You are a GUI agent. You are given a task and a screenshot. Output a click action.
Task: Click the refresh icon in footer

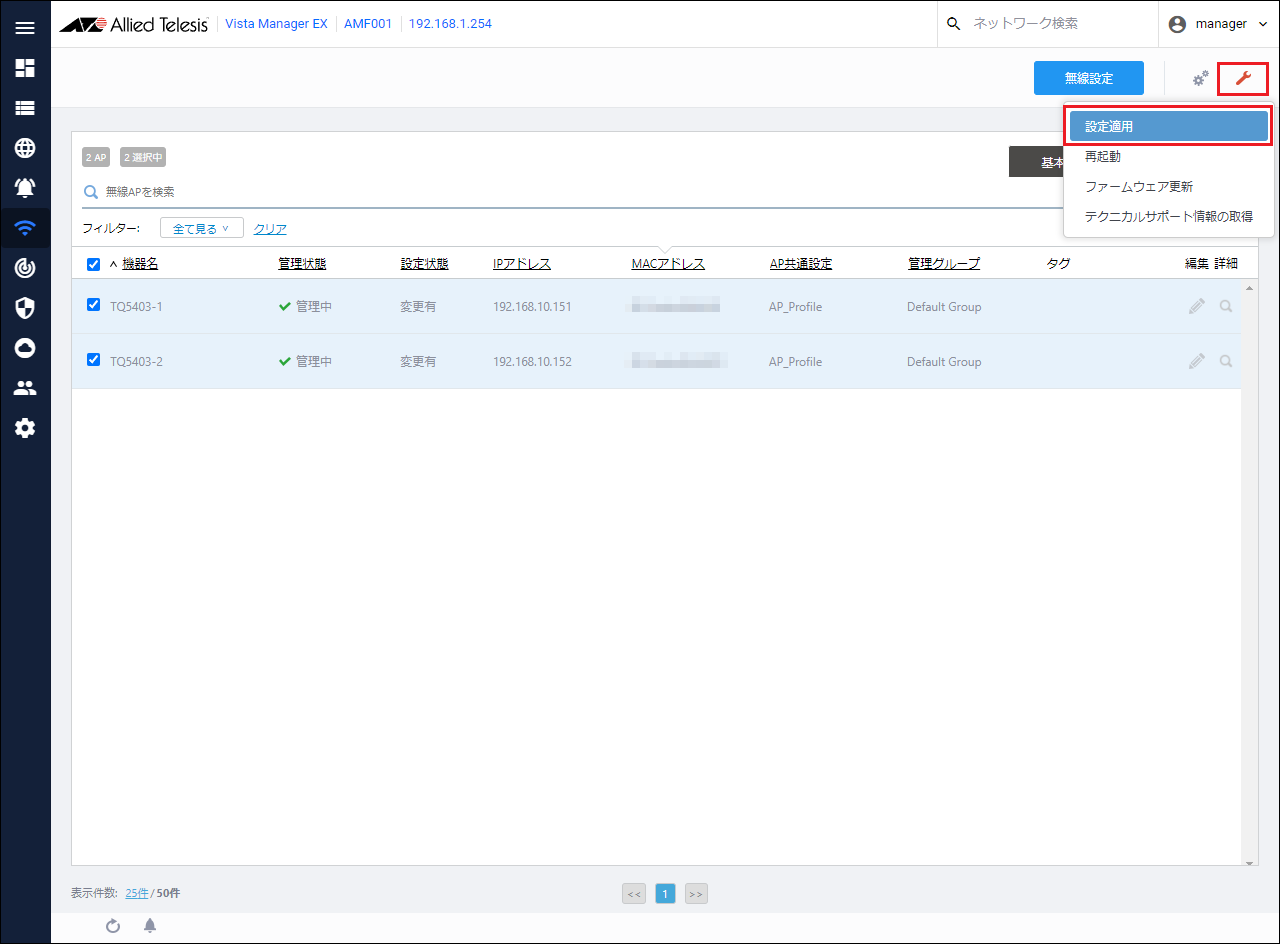click(x=113, y=926)
